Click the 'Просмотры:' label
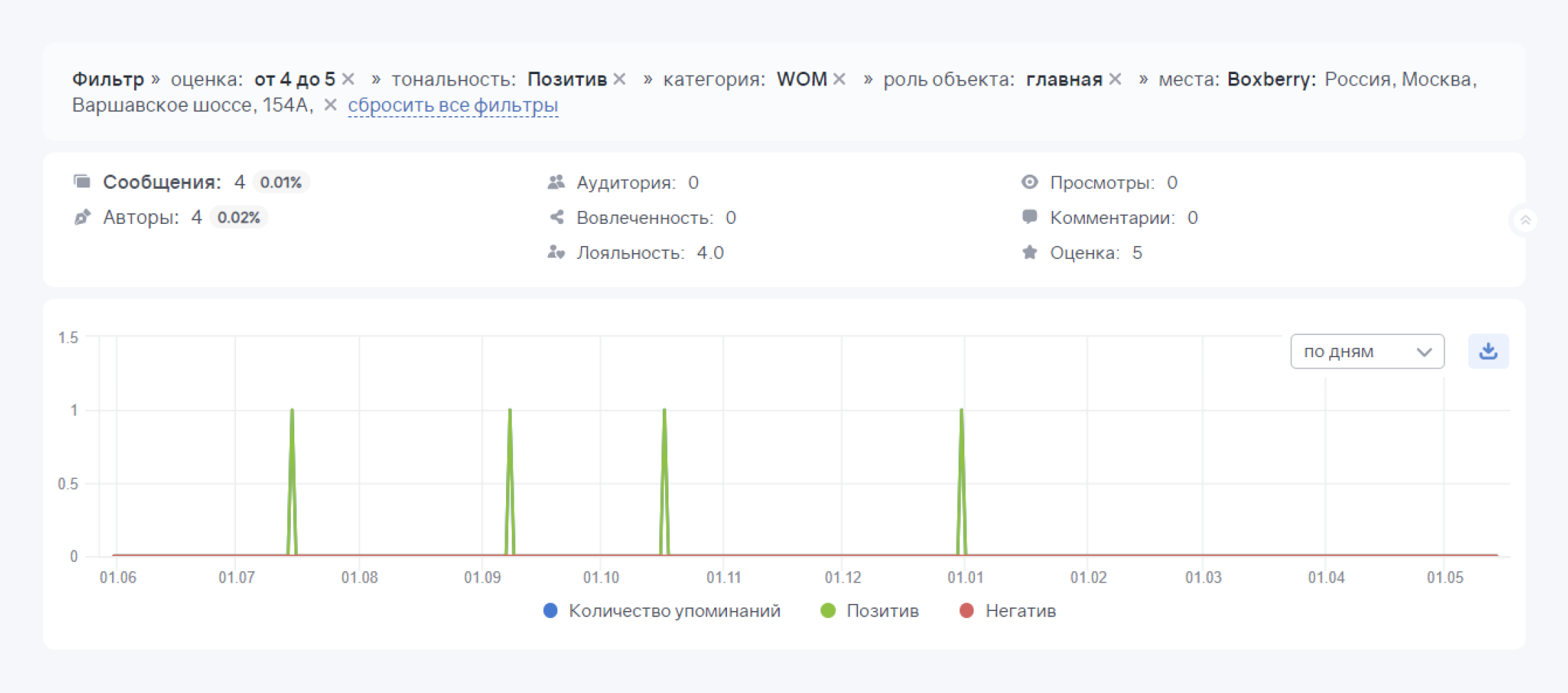 (1103, 183)
